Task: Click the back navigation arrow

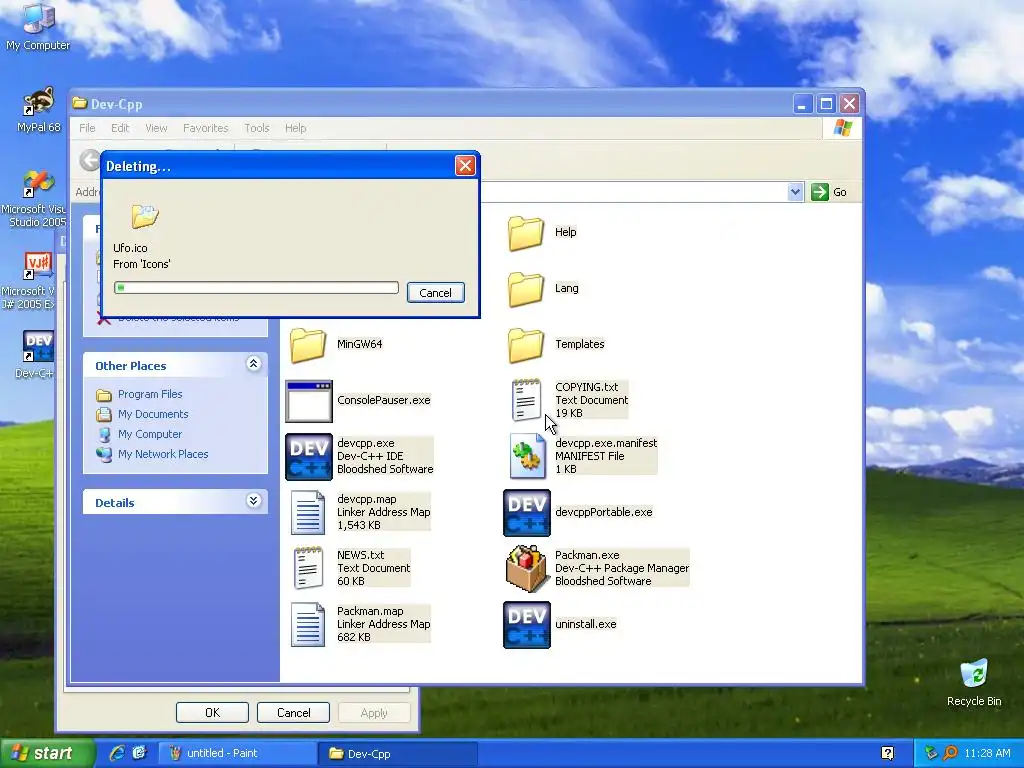Action: click(x=90, y=160)
